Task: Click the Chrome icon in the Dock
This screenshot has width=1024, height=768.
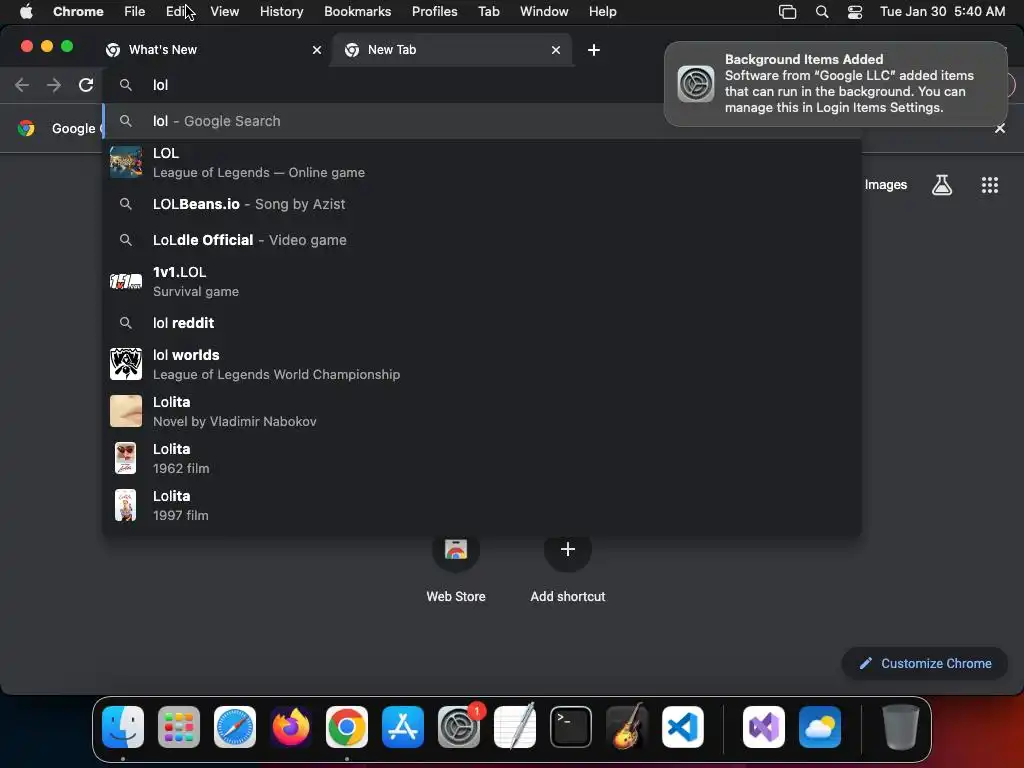Action: click(347, 727)
